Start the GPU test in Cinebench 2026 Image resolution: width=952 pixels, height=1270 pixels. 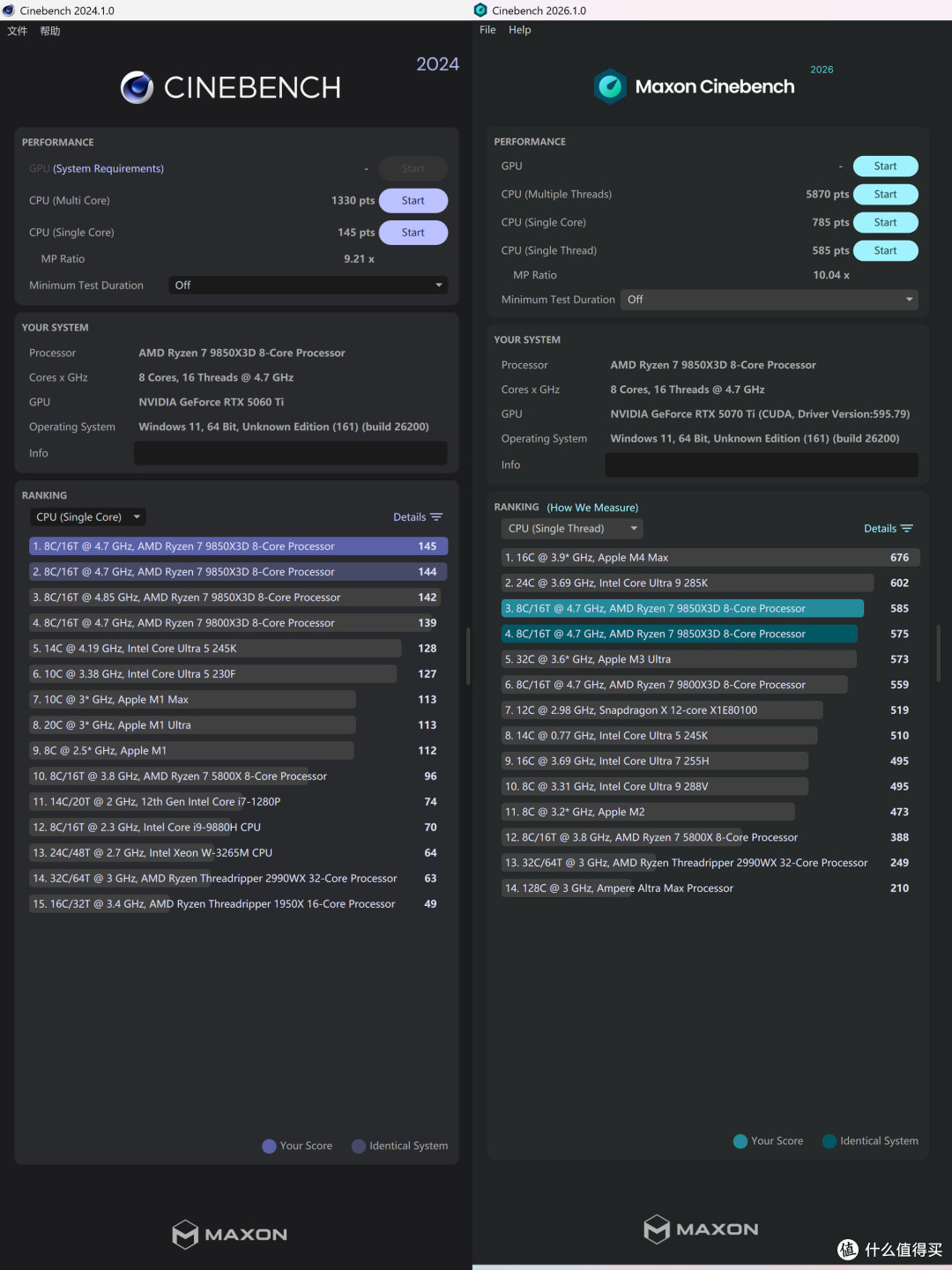[886, 167]
